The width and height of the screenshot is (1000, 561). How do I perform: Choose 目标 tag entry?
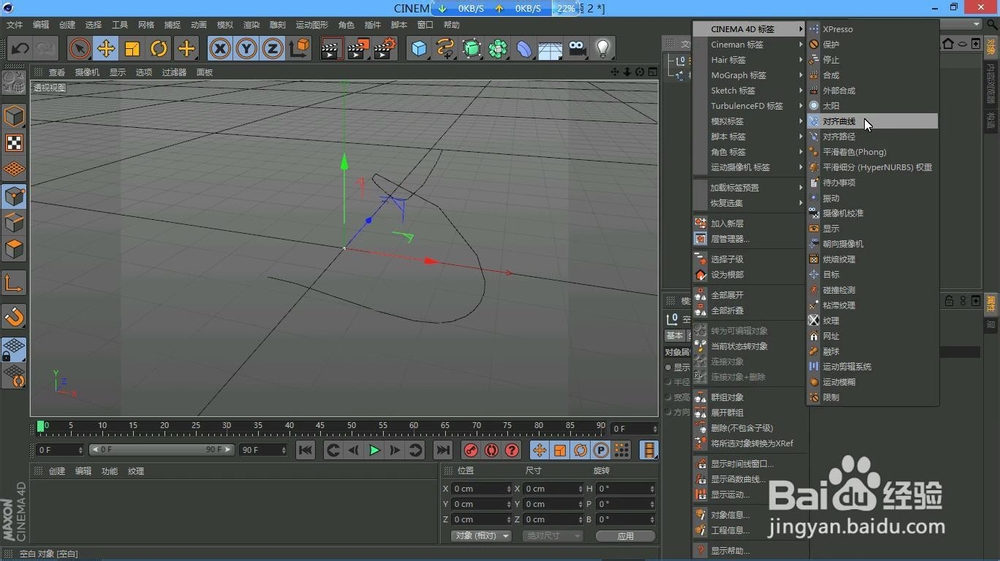click(x=872, y=275)
